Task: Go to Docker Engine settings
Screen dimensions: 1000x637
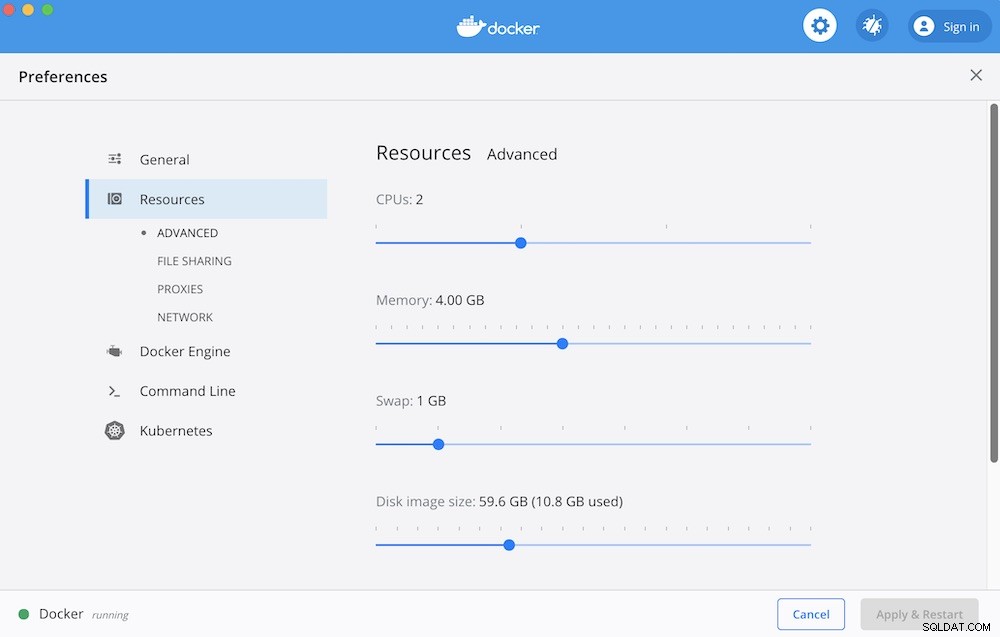Action: (185, 351)
